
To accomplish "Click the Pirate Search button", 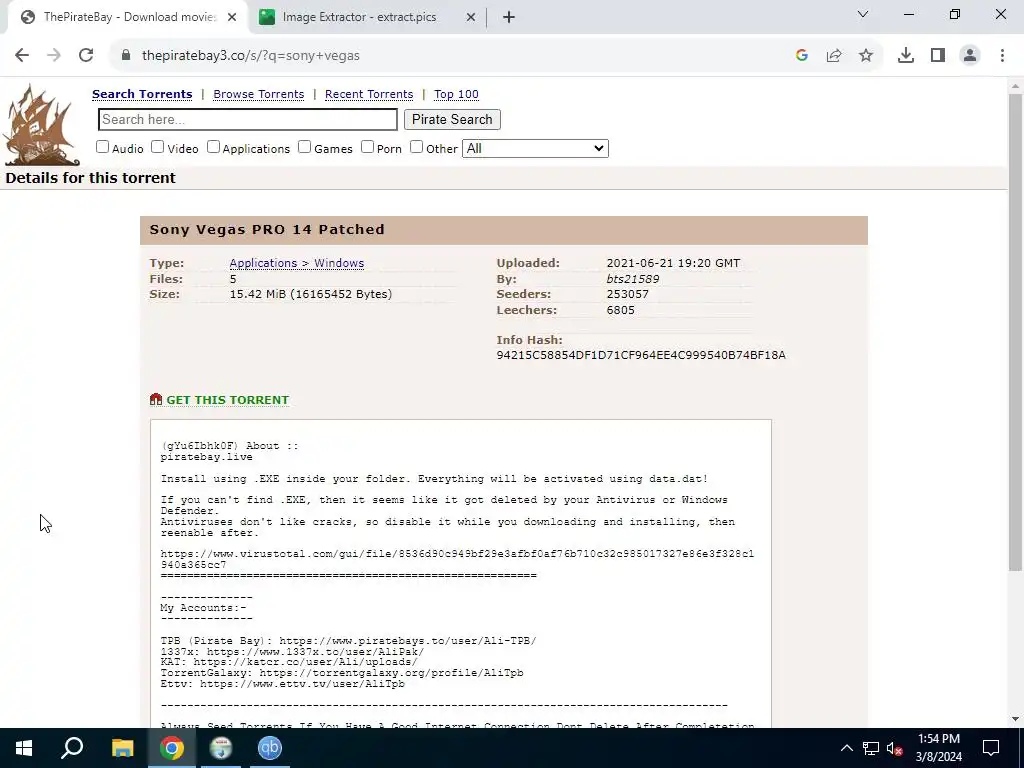I will 452,120.
